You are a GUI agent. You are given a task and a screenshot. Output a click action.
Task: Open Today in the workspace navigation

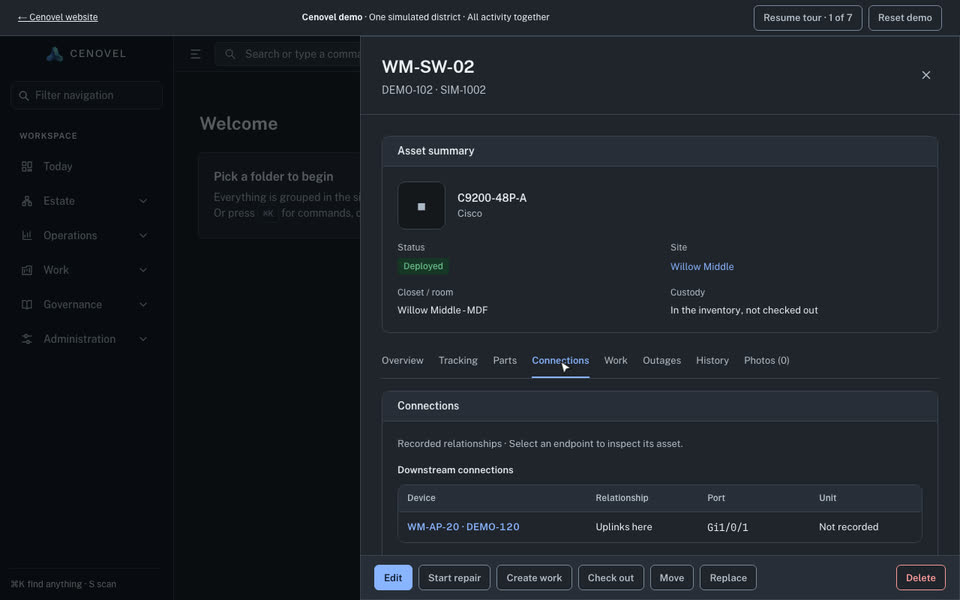tap(58, 167)
